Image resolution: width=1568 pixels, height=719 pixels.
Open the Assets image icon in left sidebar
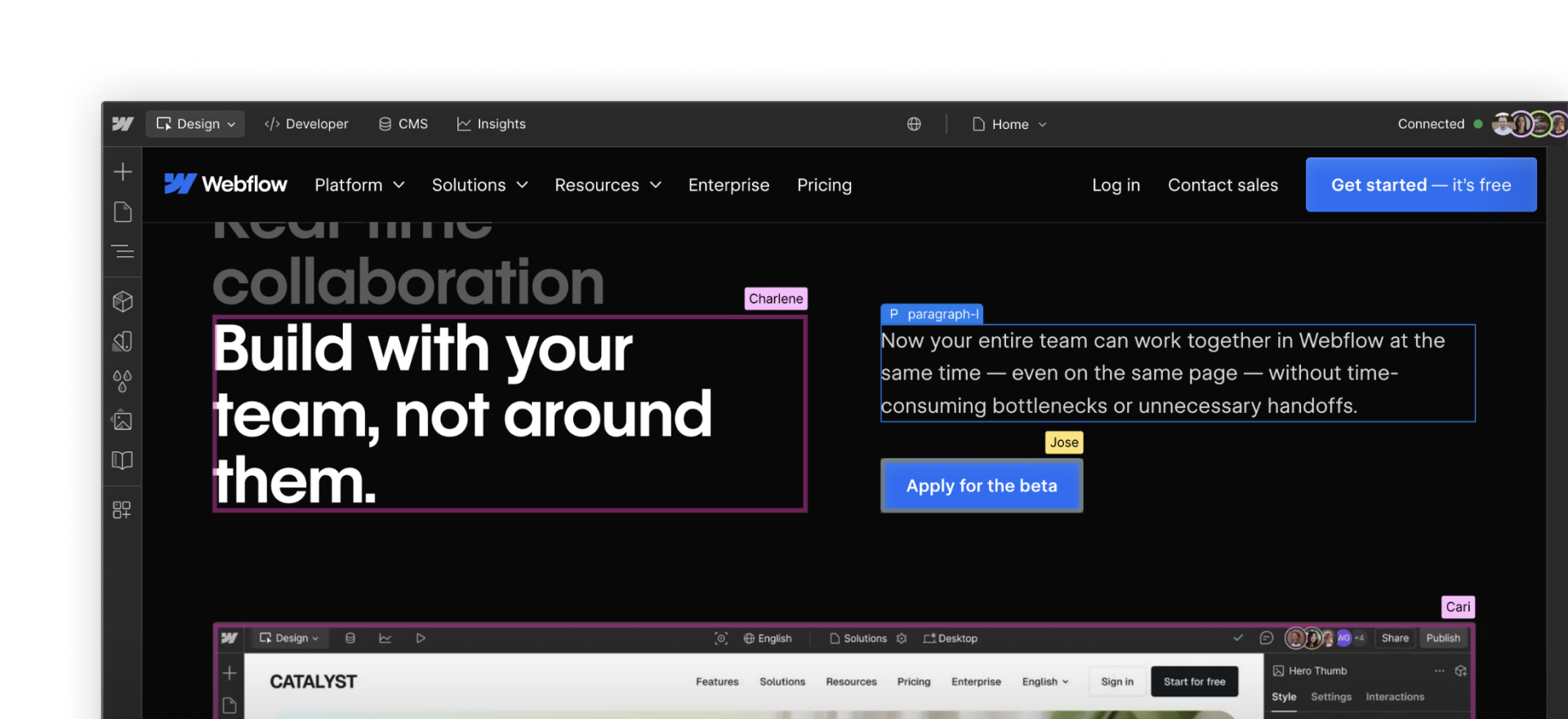coord(122,420)
